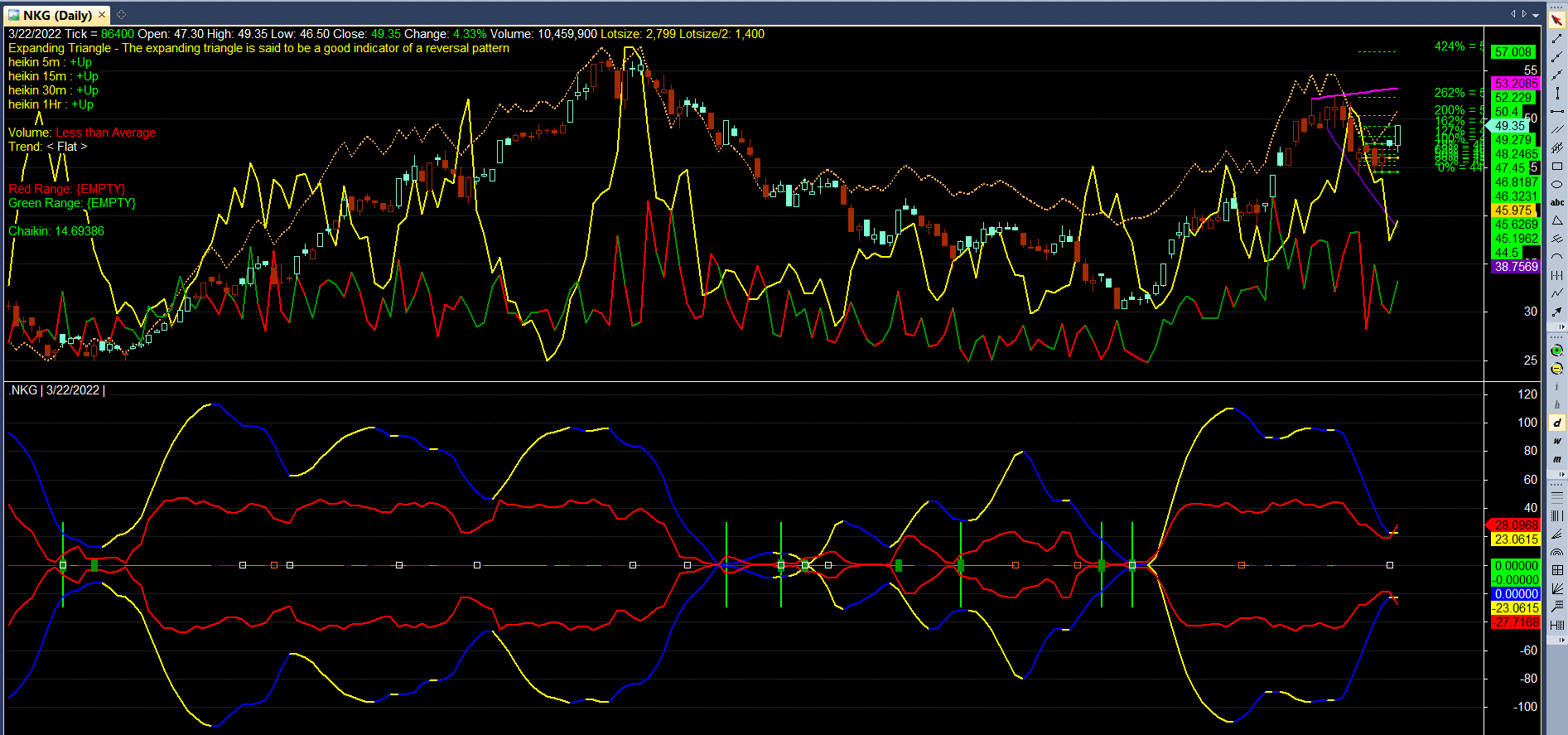The height and width of the screenshot is (735, 1568).
Task: Click the 'Trend: < Flat >' label
Action: coord(47,147)
